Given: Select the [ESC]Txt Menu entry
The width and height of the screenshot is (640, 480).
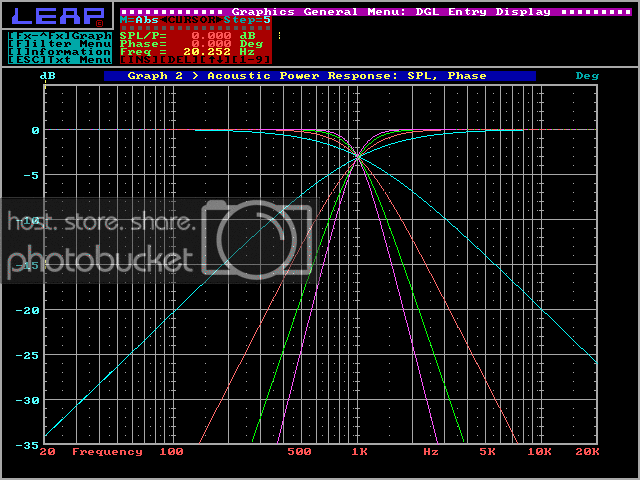Looking at the screenshot, I should click(60, 60).
